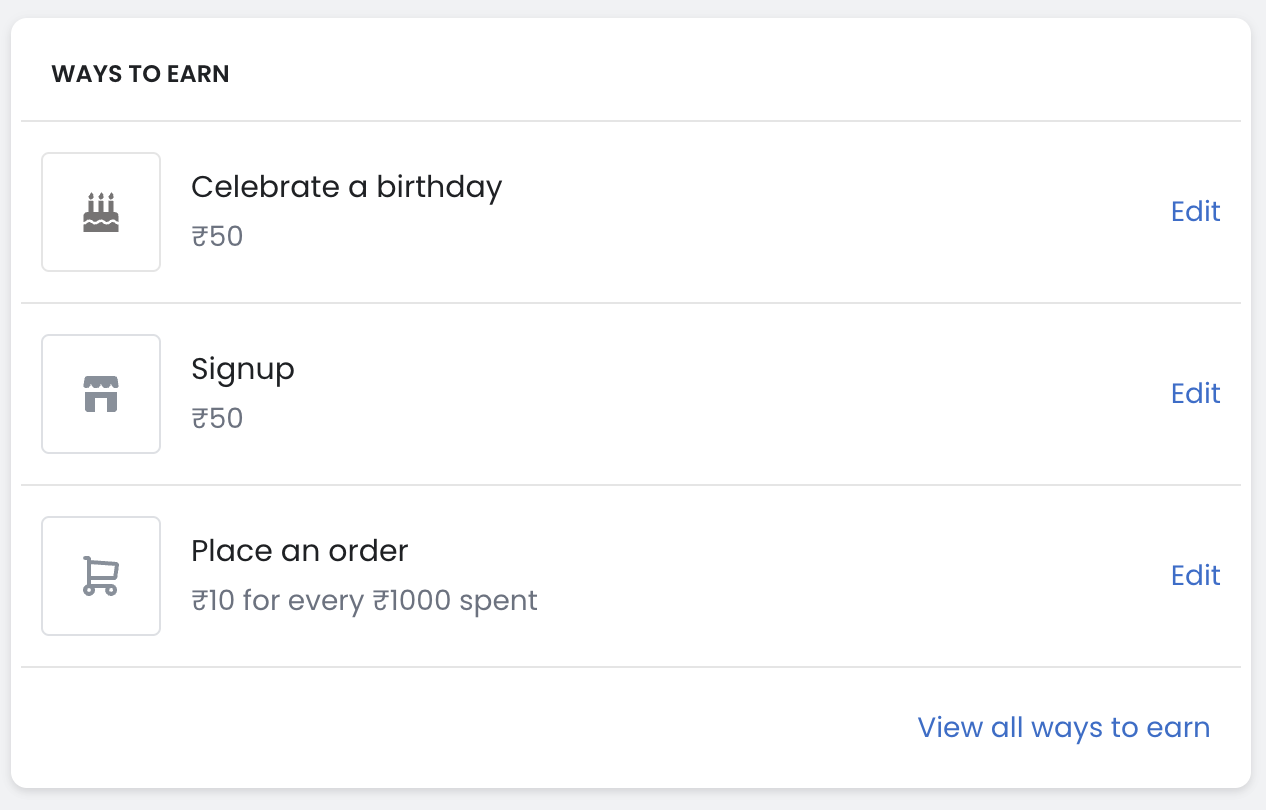Edit the Place an order reward

click(x=1195, y=576)
